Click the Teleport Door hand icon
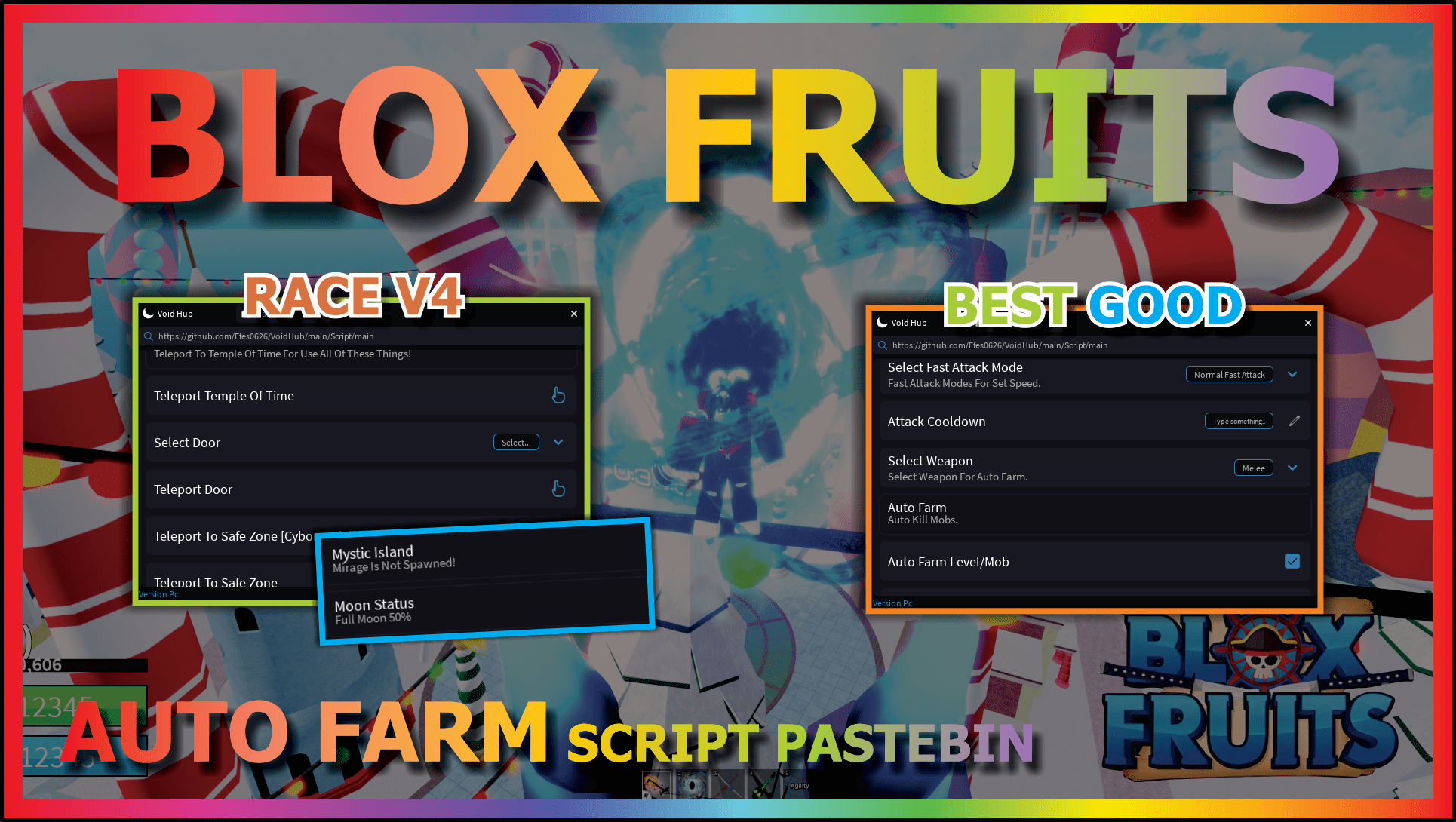Image resolution: width=1456 pixels, height=822 pixels. click(x=557, y=489)
